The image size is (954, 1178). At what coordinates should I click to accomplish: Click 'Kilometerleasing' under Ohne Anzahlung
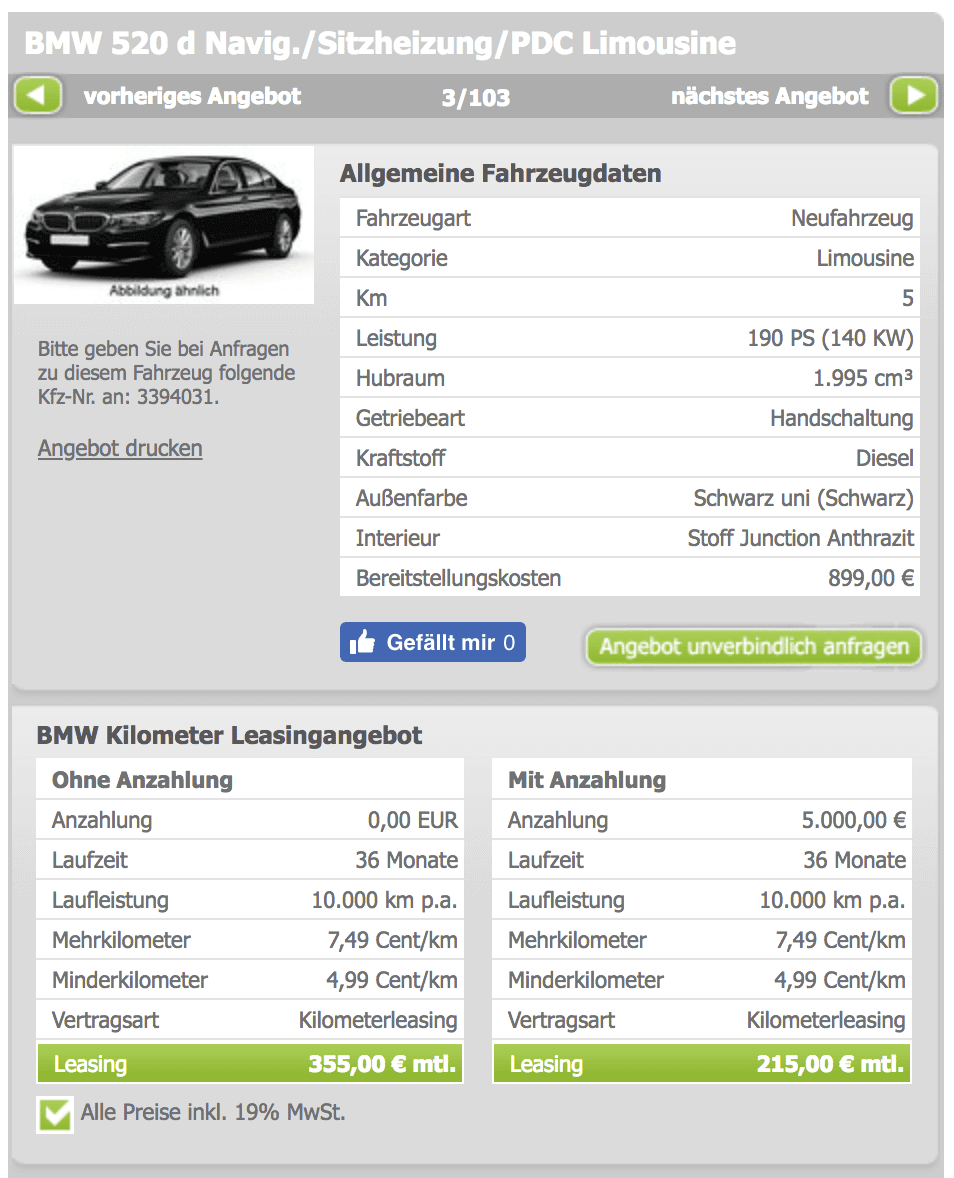(378, 1020)
